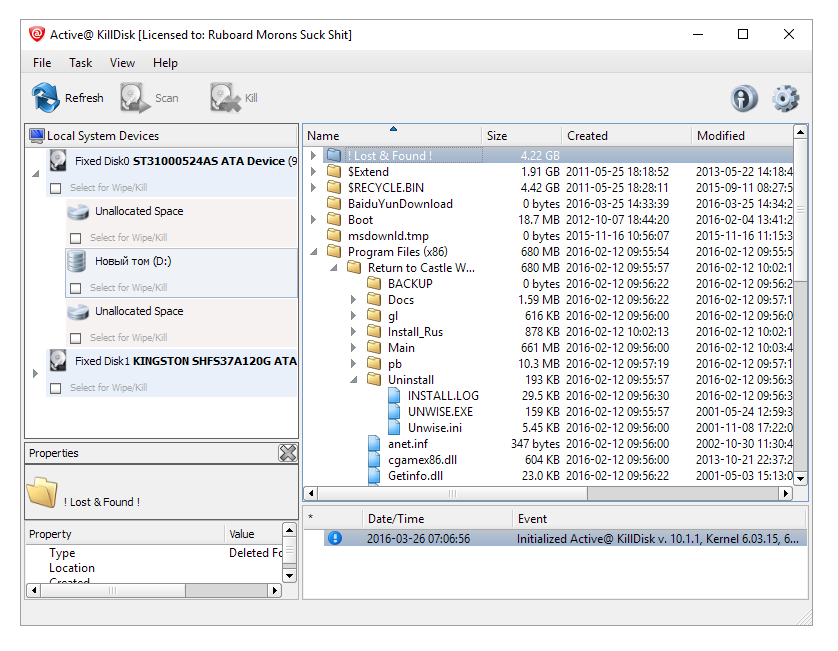Close the Properties panel
The height and width of the screenshot is (651, 838).
[x=288, y=453]
